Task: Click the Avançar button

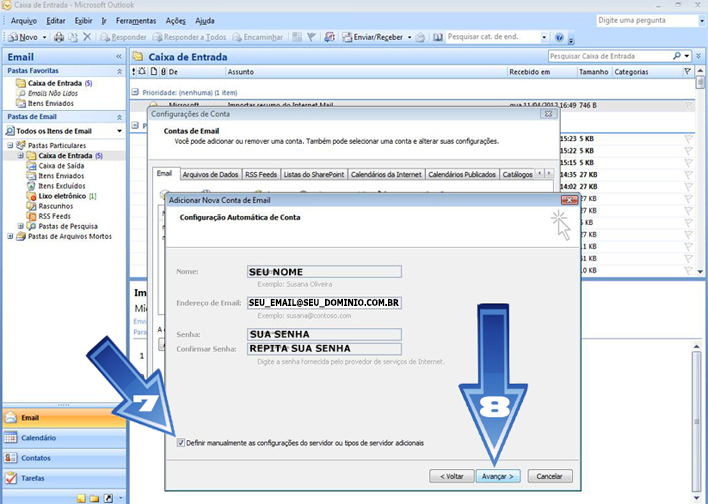Action: [x=498, y=476]
